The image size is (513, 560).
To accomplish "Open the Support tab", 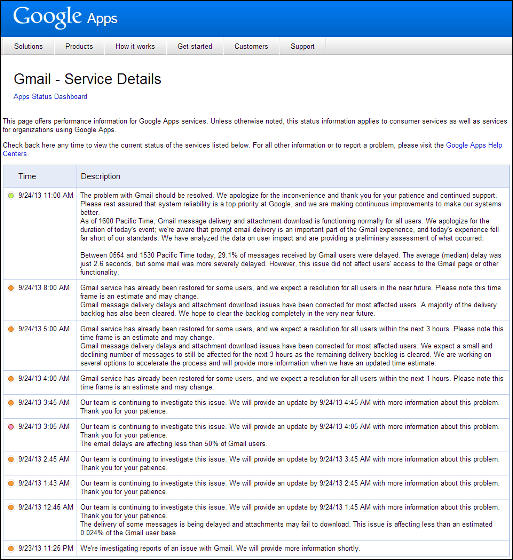I will [303, 46].
